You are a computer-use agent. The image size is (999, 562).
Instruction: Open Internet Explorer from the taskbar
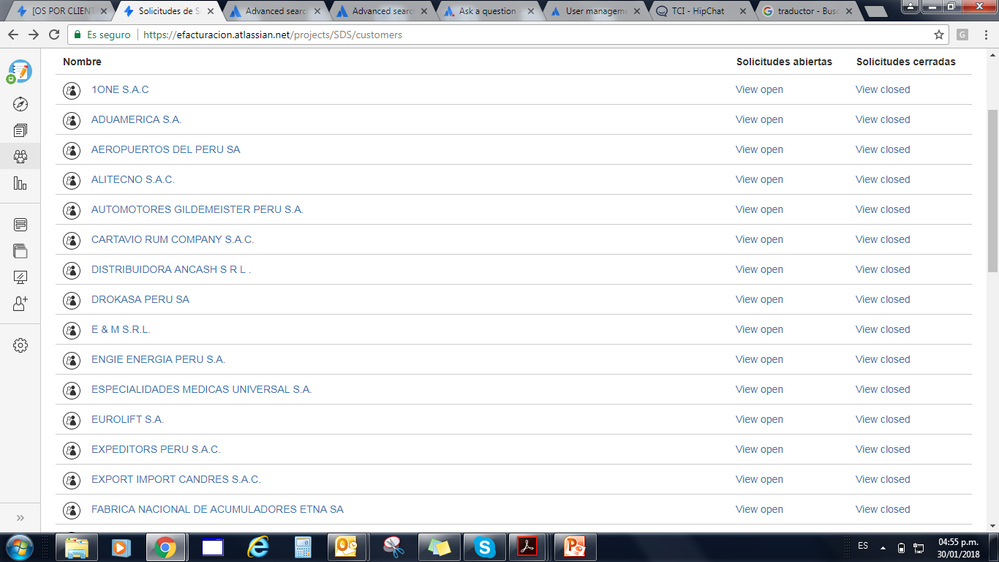[258, 547]
